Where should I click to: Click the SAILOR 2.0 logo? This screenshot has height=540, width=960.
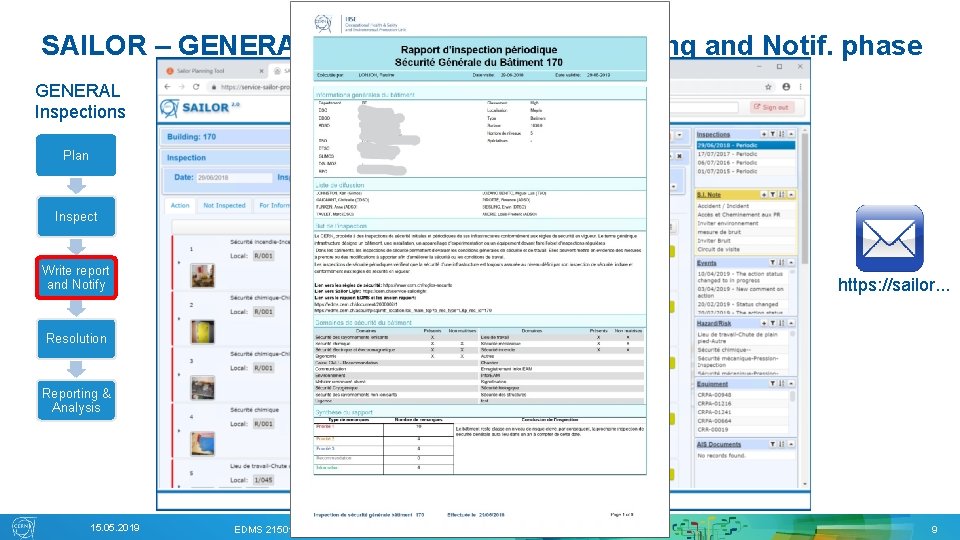pyautogui.click(x=200, y=108)
